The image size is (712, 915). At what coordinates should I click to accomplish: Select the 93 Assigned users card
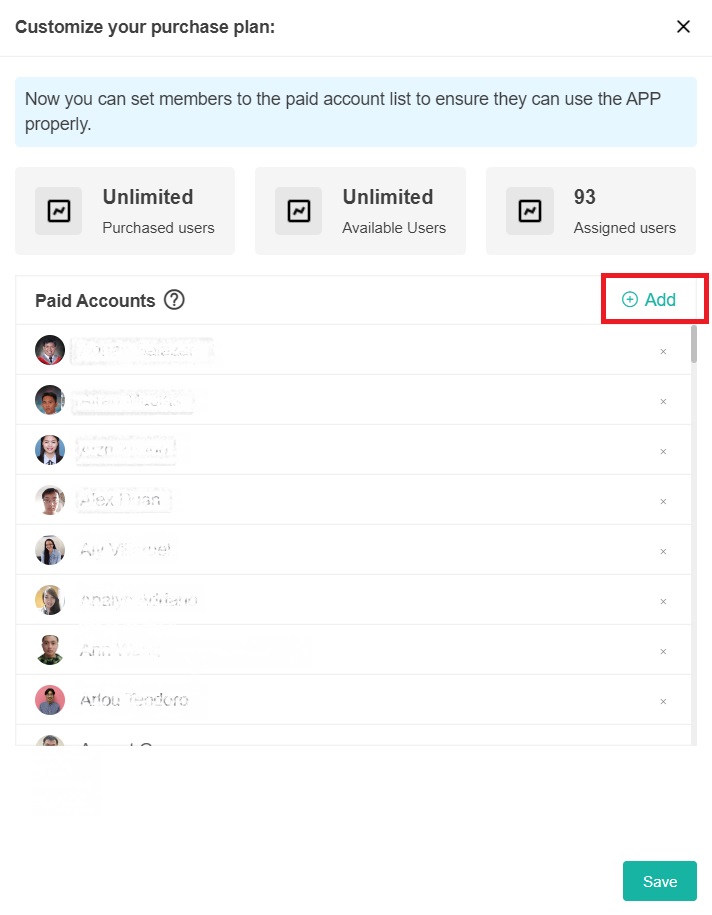pos(591,211)
